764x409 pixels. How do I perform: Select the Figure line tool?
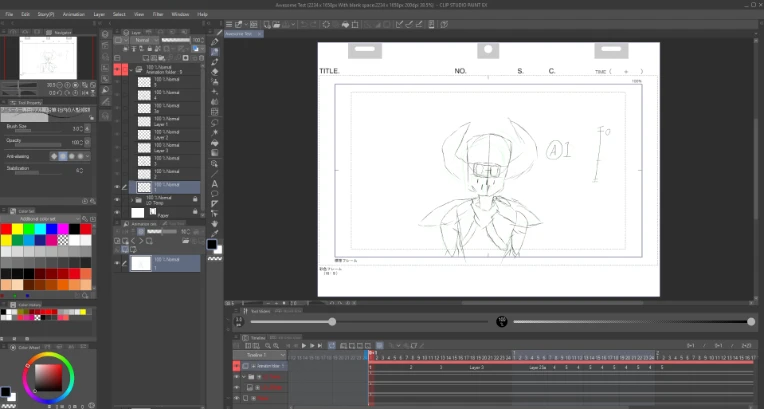click(x=215, y=174)
